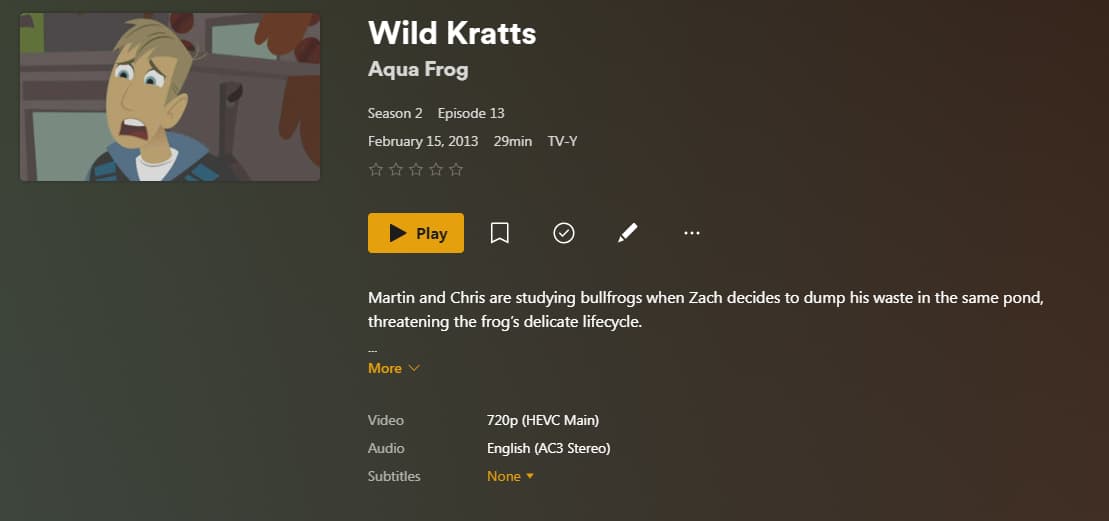Rate the episode one star
Screen dimensions: 1109x521
click(376, 170)
